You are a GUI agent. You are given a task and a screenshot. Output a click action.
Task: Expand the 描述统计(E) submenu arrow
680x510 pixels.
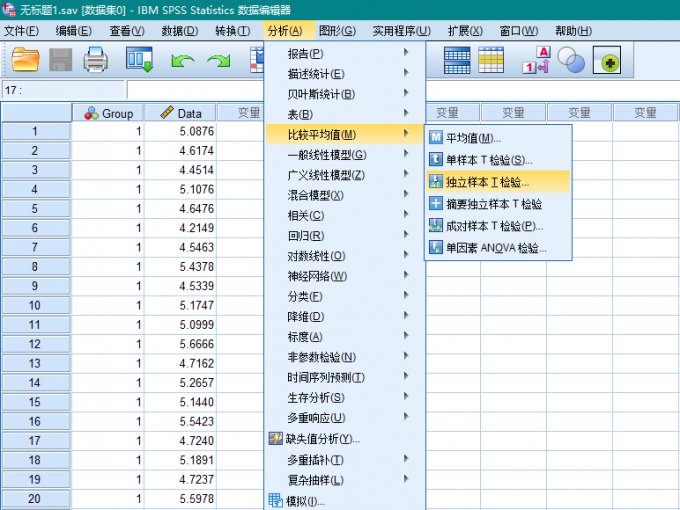pyautogui.click(x=406, y=72)
